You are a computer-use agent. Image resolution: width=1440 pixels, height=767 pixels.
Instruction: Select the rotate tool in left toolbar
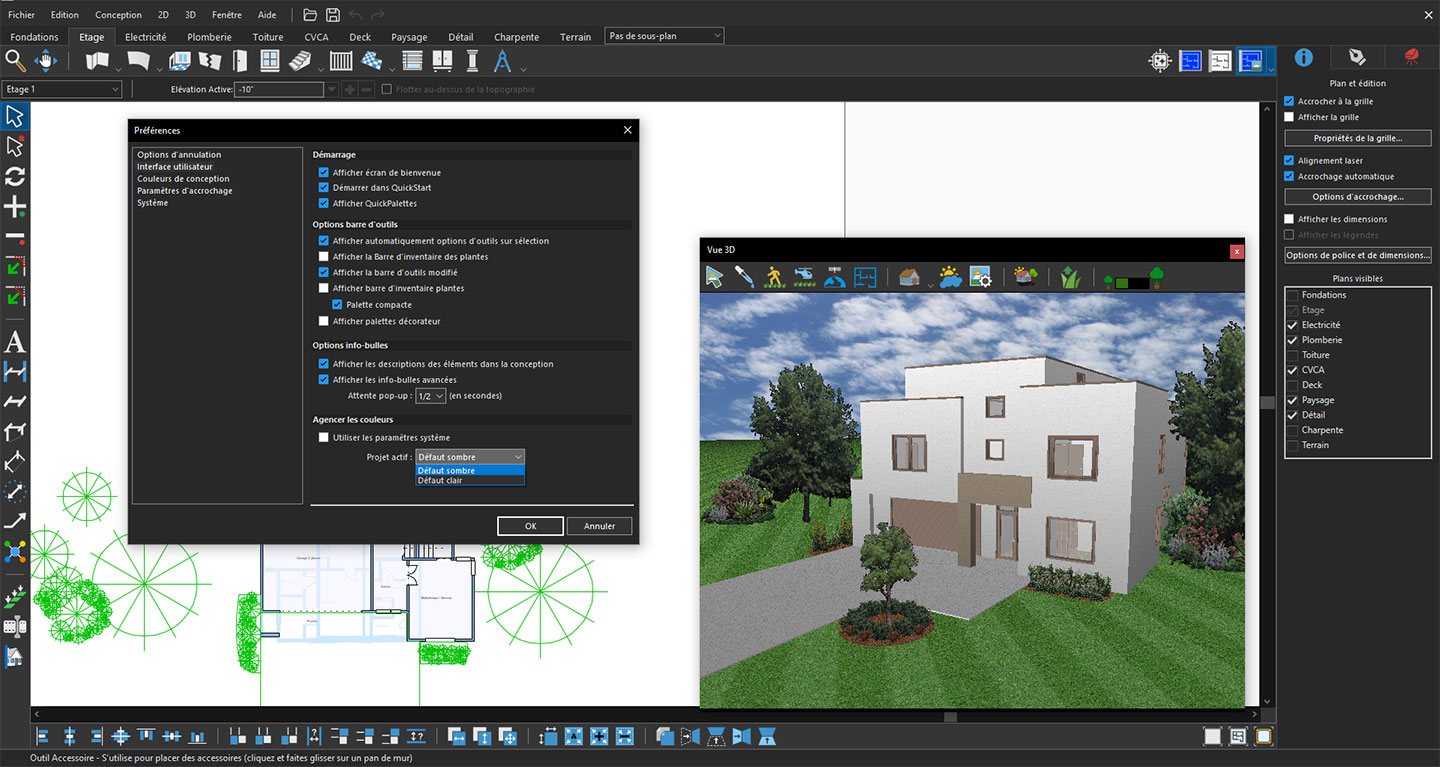[x=15, y=177]
